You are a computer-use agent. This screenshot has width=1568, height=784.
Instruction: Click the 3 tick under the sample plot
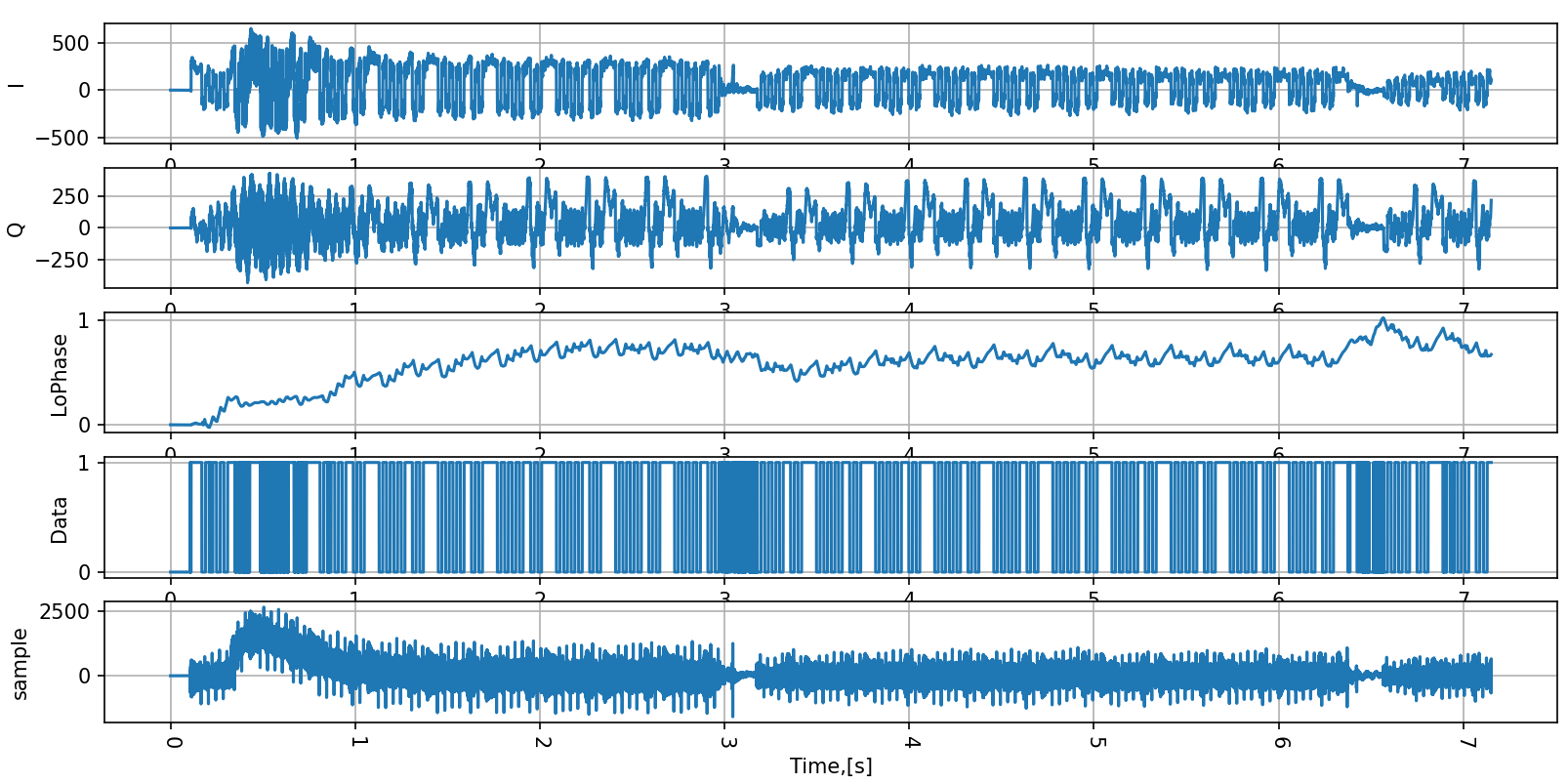725,741
